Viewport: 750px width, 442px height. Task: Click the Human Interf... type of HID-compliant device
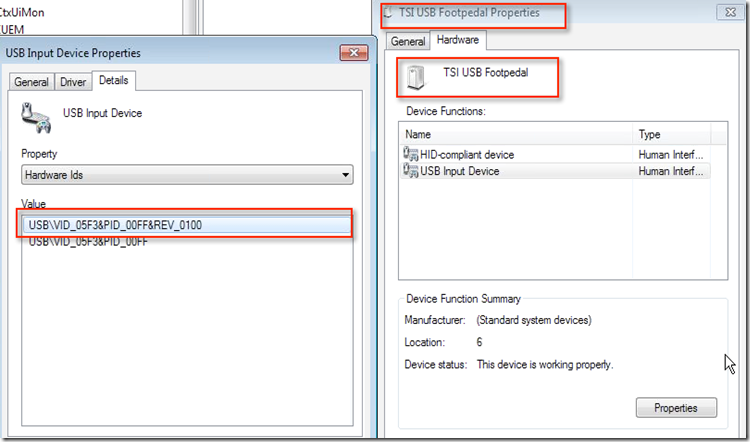[x=671, y=155]
